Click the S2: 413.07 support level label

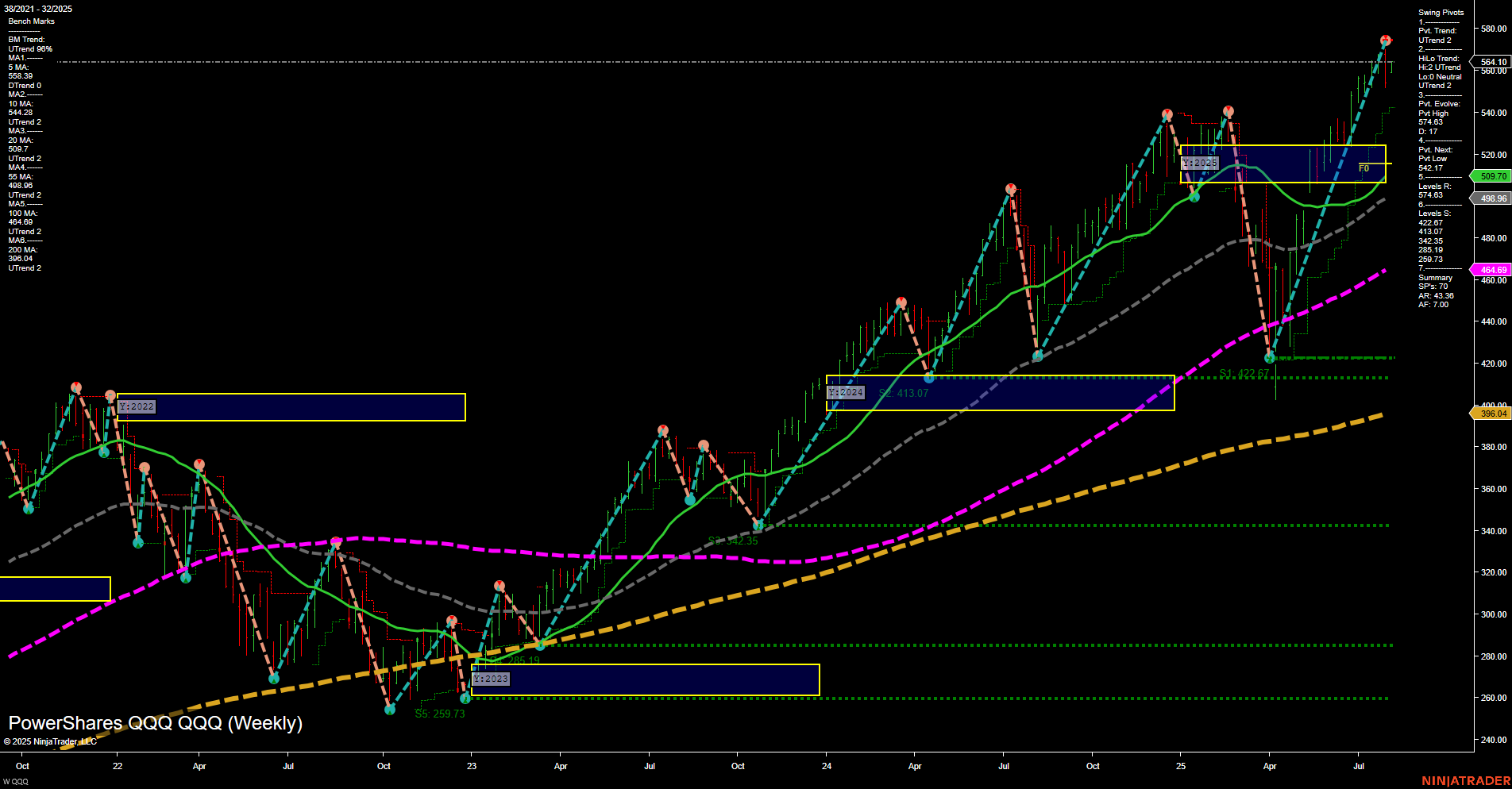[x=905, y=391]
